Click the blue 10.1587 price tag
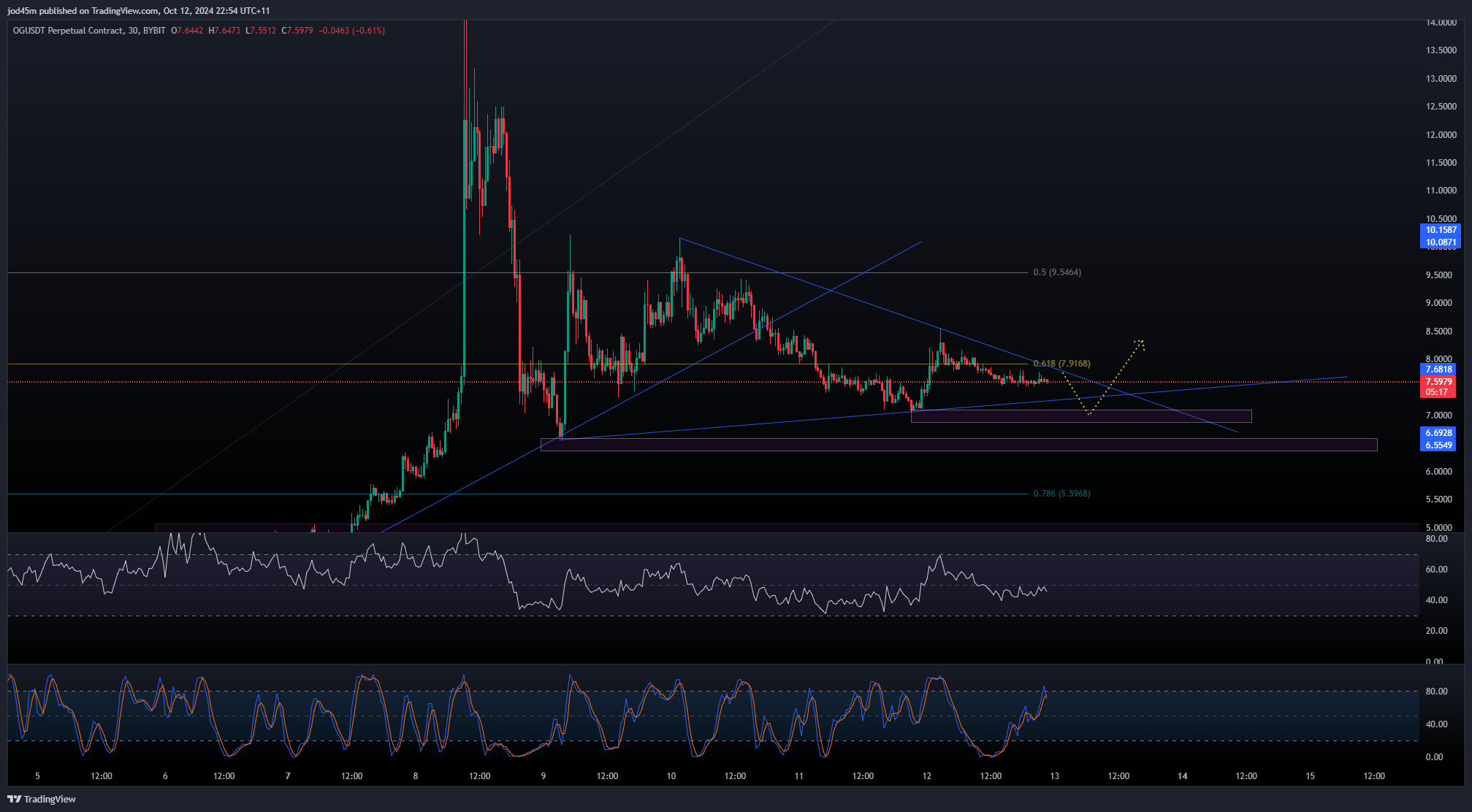This screenshot has width=1472, height=812. pos(1441,230)
